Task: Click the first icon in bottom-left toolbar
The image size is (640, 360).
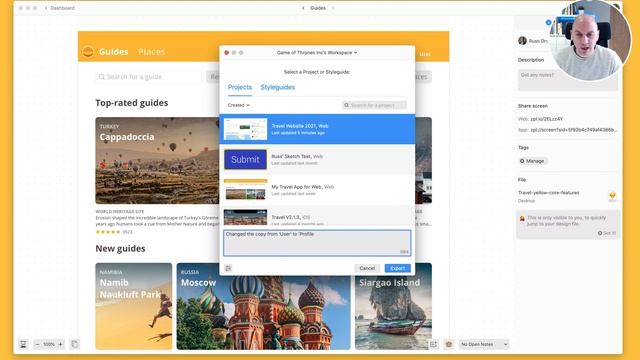Action: [x=23, y=344]
